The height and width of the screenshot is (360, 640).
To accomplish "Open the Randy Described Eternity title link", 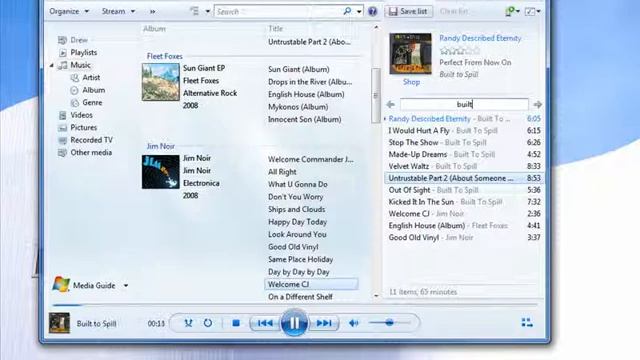I will (480, 38).
